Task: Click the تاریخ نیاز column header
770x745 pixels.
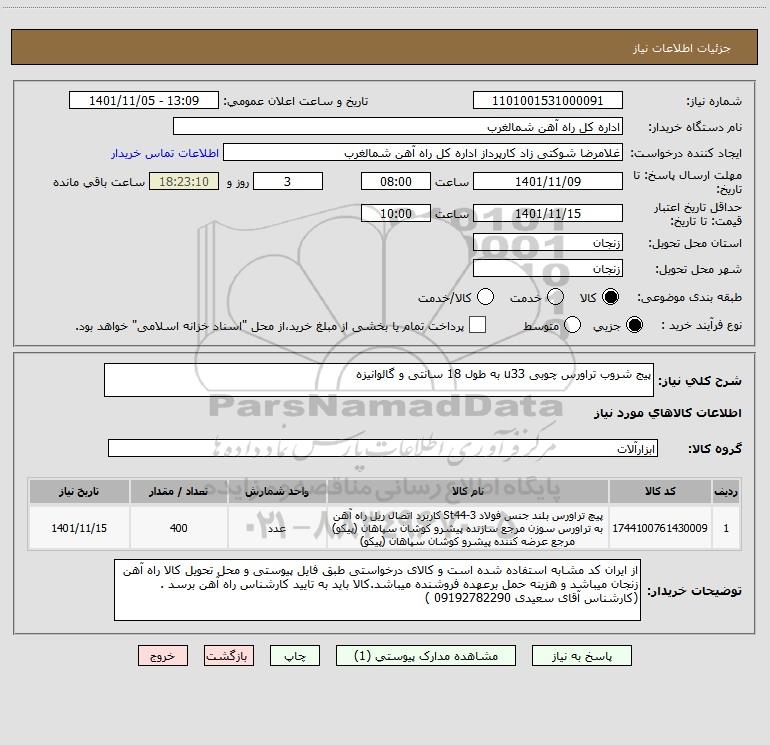Action: coord(79,491)
